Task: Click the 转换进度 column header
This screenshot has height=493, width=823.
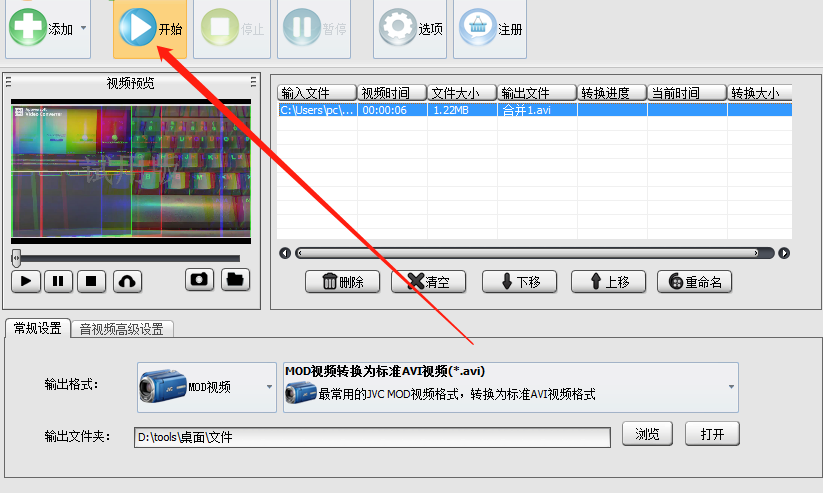Action: tap(612, 93)
